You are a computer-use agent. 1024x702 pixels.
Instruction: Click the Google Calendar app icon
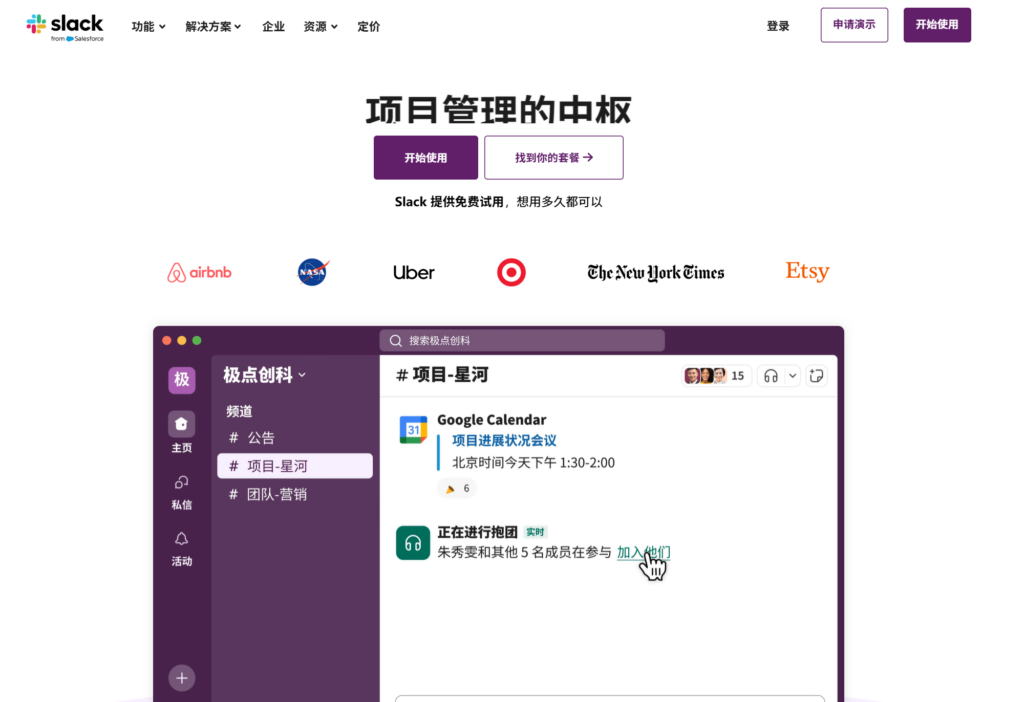[x=412, y=425]
